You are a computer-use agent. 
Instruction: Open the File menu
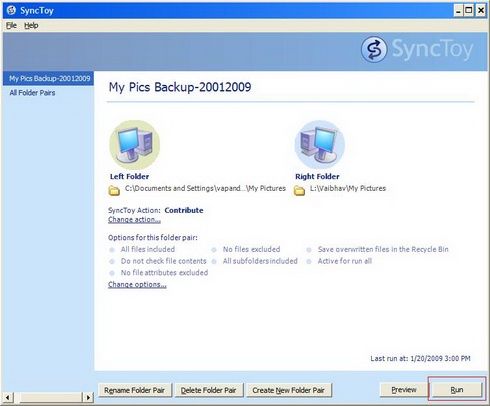point(11,25)
